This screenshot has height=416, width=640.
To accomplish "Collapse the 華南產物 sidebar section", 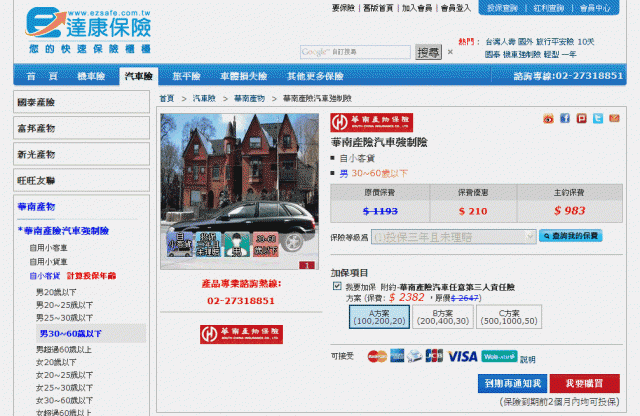I will tap(36, 207).
